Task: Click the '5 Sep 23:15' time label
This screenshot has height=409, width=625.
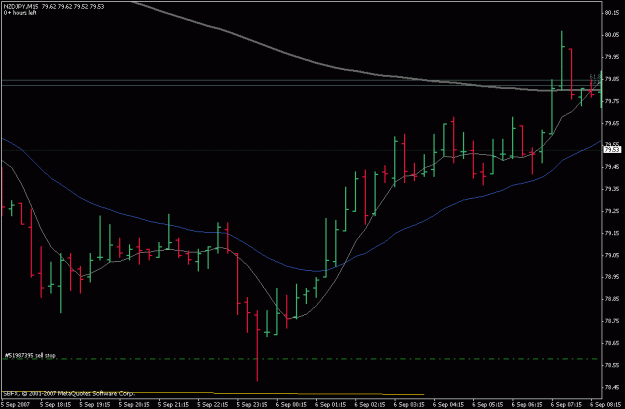Action: (252, 405)
